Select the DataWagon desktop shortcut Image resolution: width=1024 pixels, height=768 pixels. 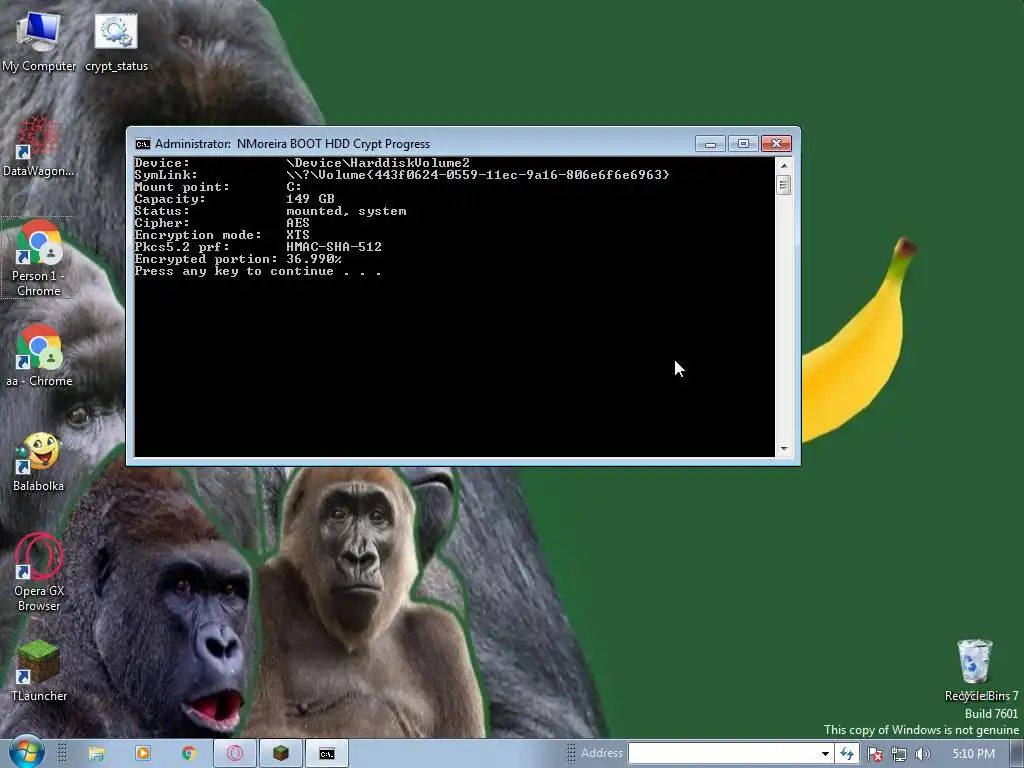pos(39,146)
